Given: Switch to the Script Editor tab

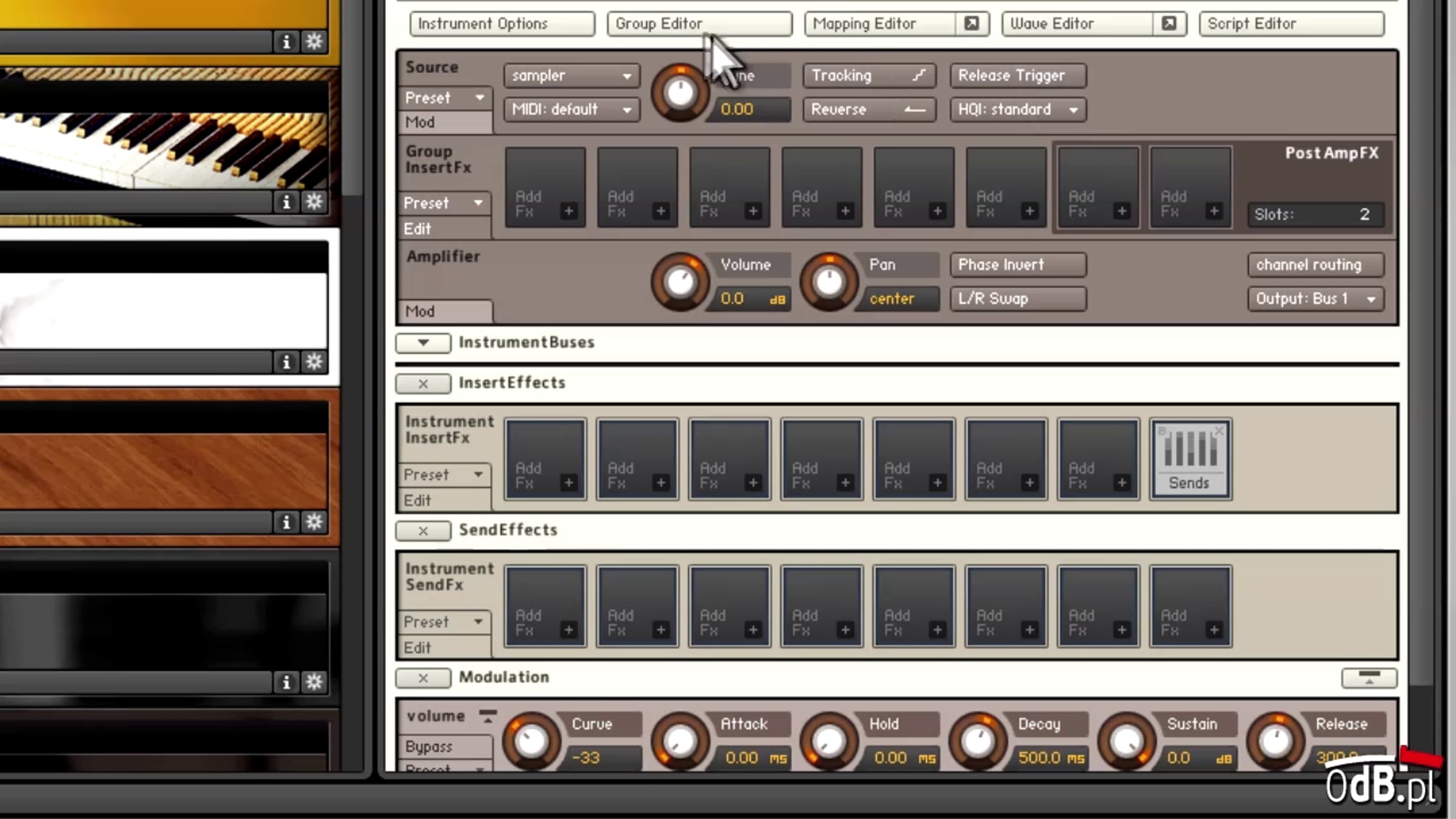Looking at the screenshot, I should (x=1292, y=24).
